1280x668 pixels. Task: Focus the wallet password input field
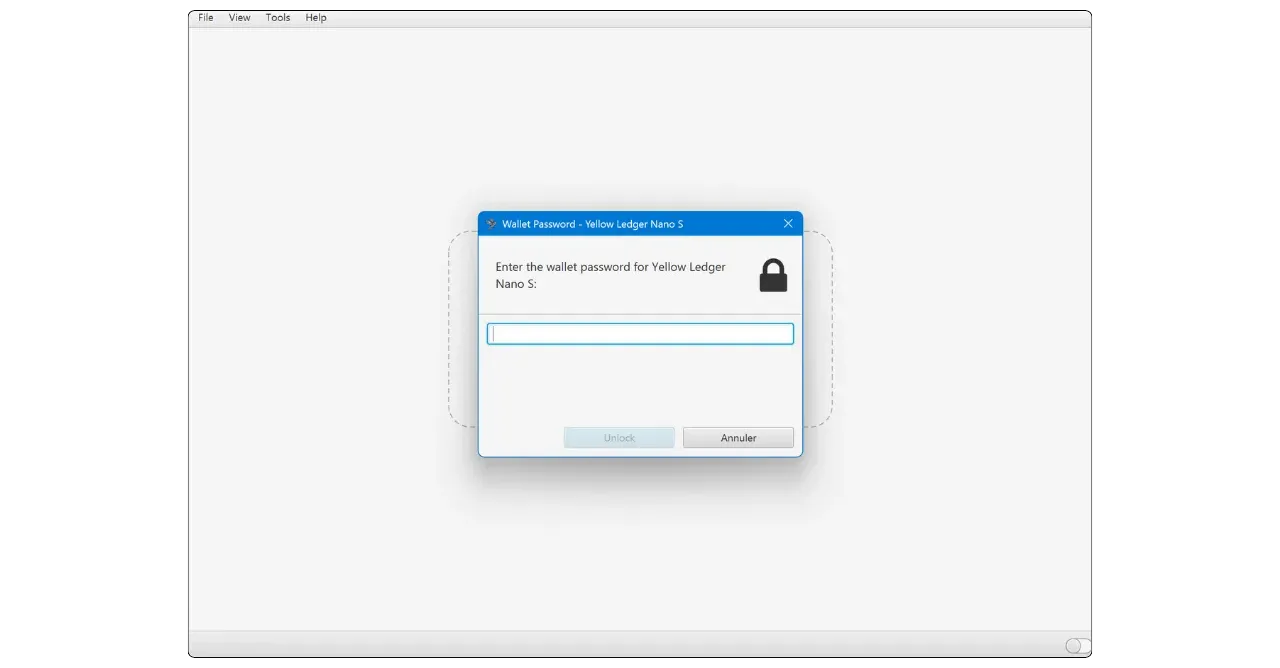640,334
